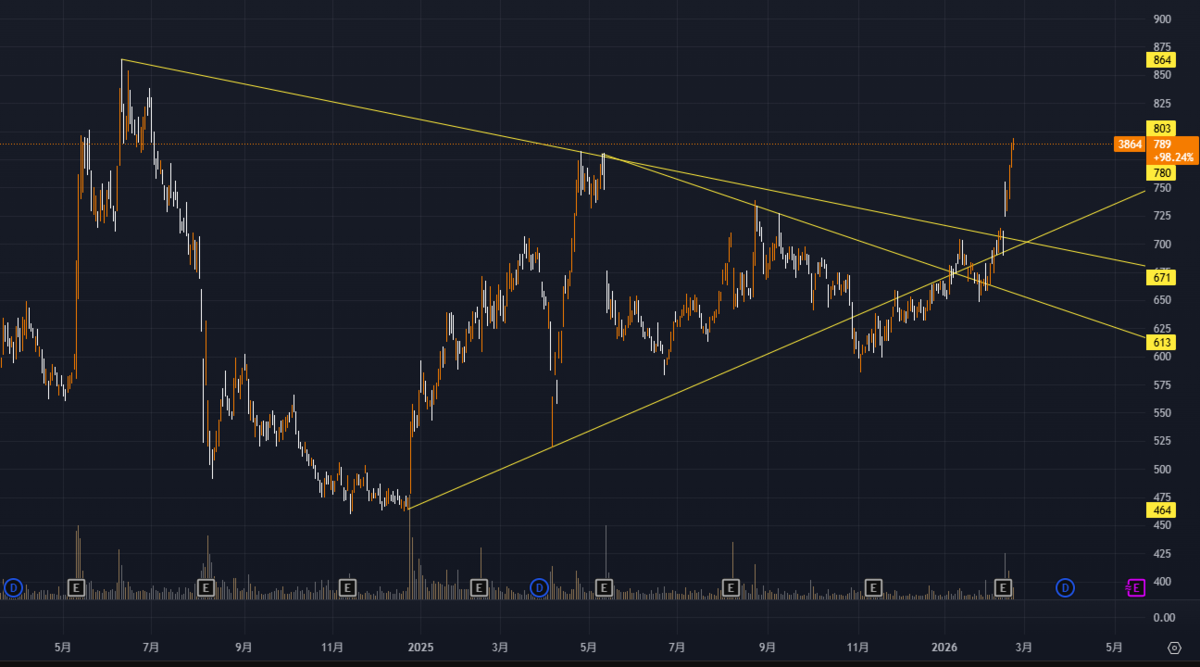Click the 550 price scale value
The width and height of the screenshot is (1200, 667).
click(1162, 413)
